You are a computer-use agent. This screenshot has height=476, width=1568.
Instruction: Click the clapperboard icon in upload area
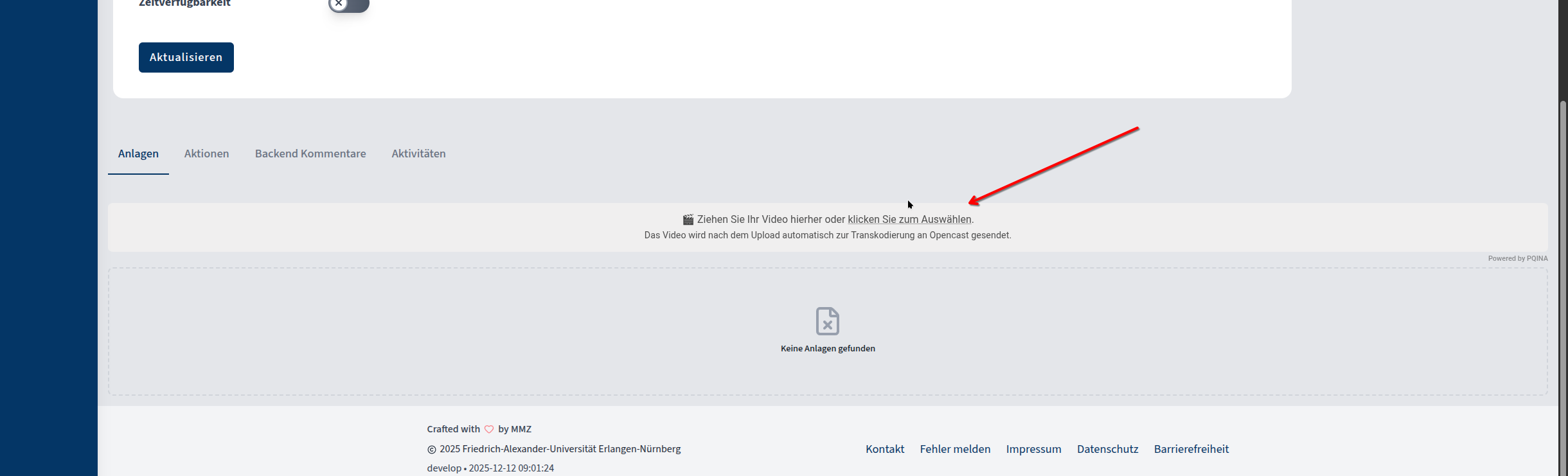coord(688,220)
